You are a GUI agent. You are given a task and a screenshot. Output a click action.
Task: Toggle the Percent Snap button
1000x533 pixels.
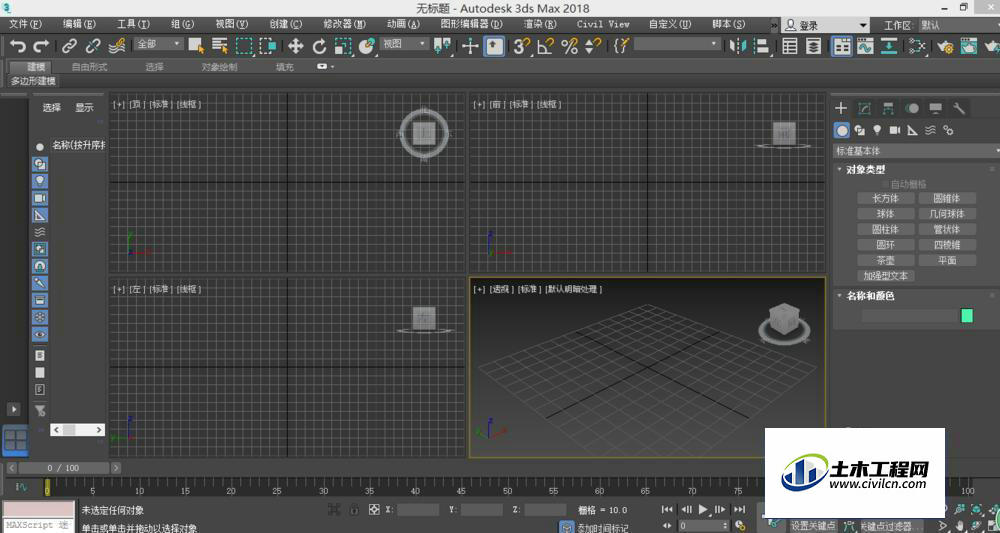pos(570,46)
